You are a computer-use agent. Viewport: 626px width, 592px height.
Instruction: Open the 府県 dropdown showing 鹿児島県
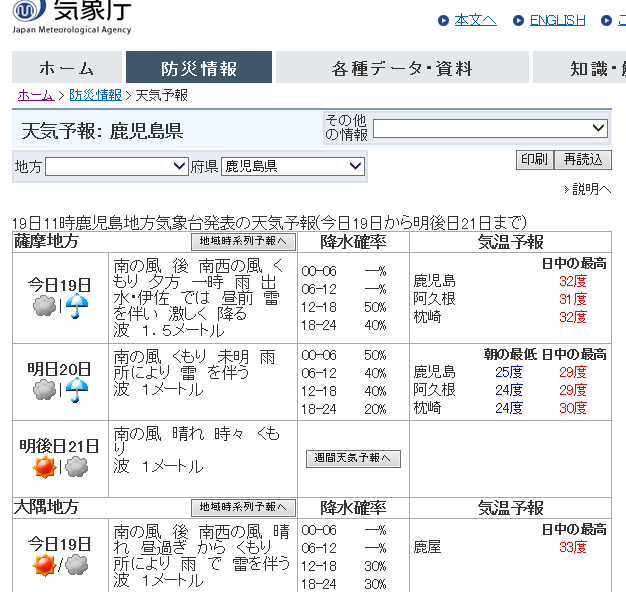293,166
